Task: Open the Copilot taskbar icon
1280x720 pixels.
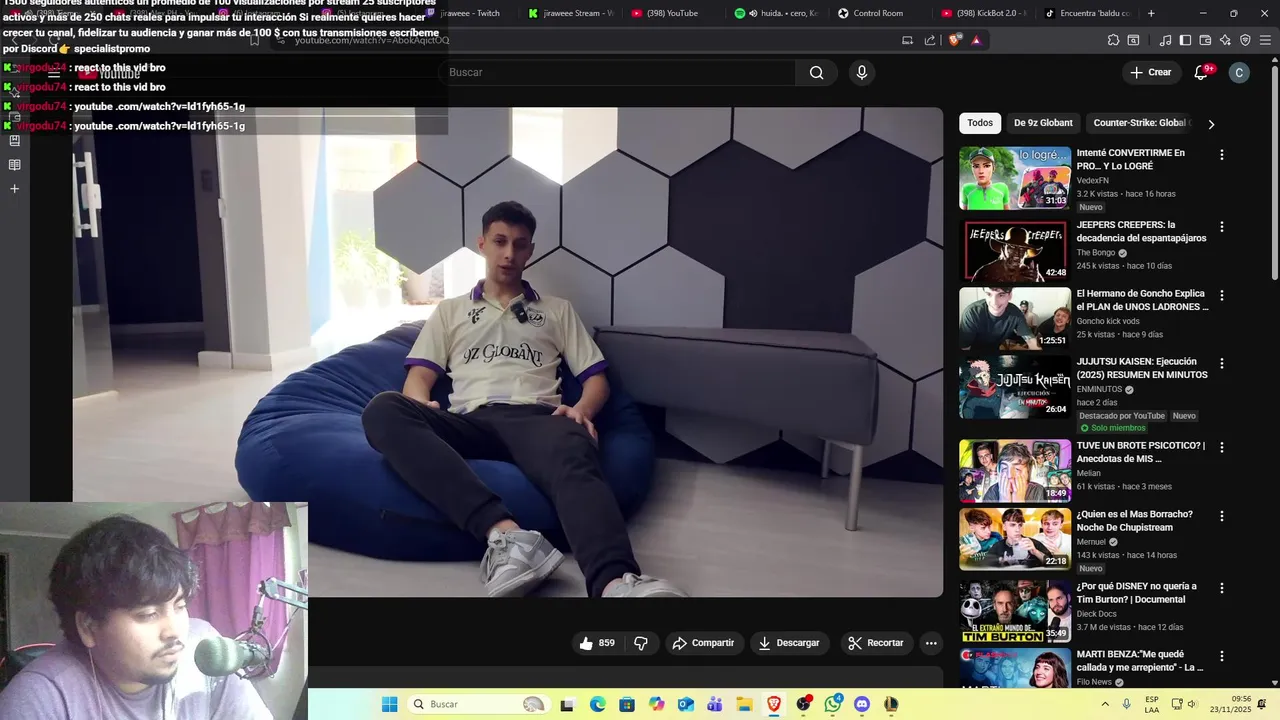Action: pyautogui.click(x=656, y=704)
